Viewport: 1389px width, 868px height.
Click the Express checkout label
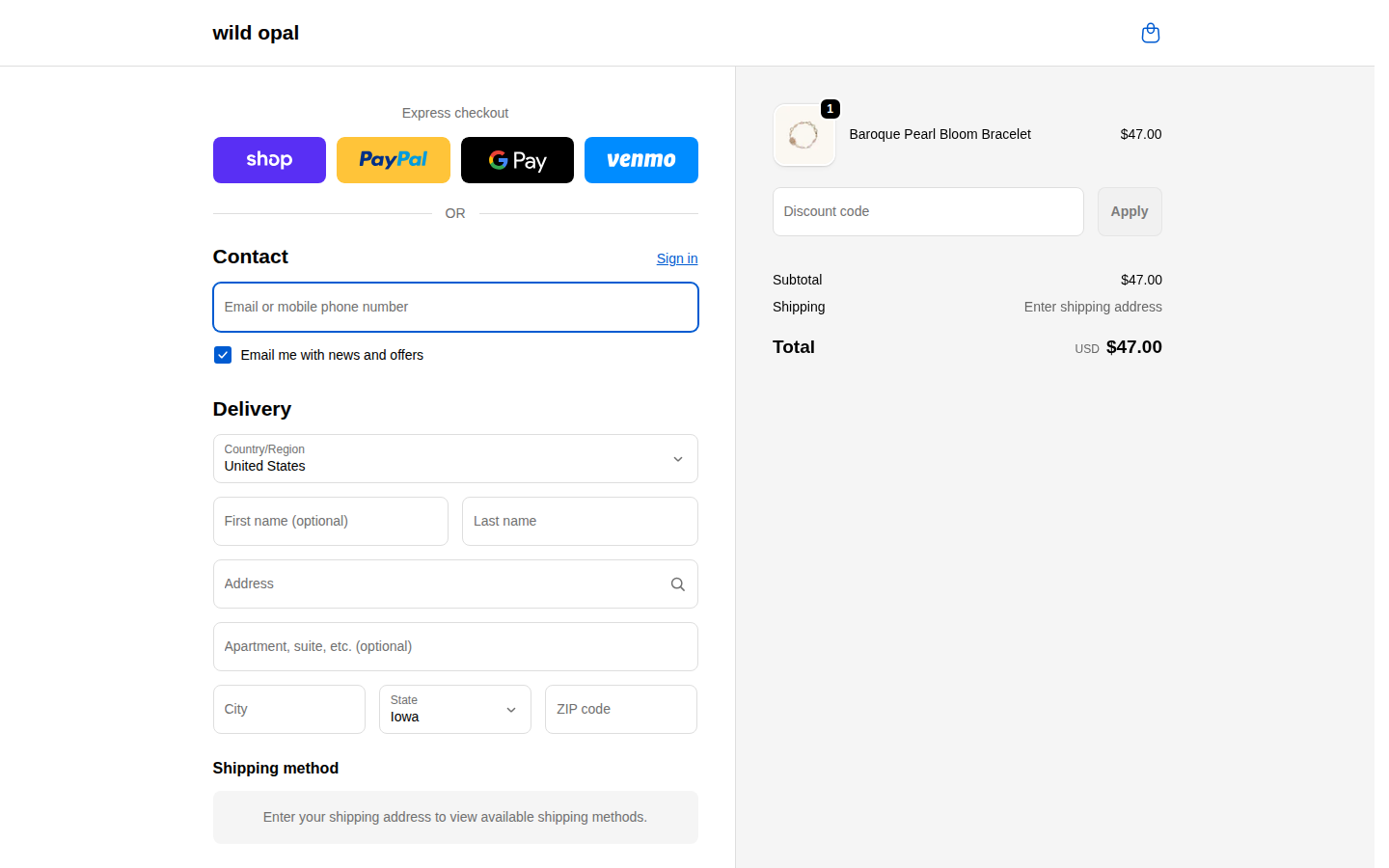pos(455,113)
